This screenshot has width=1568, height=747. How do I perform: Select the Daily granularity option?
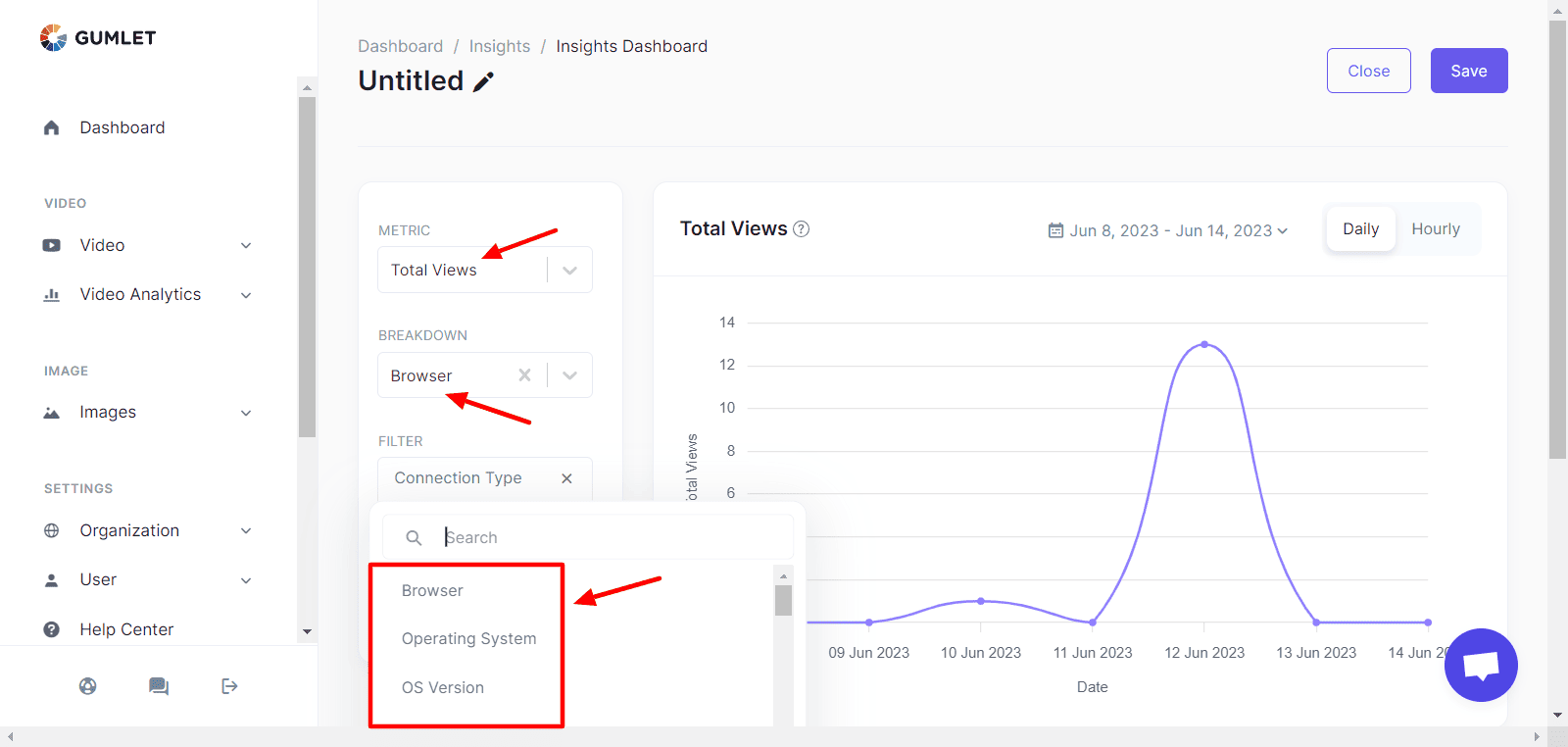click(x=1360, y=229)
